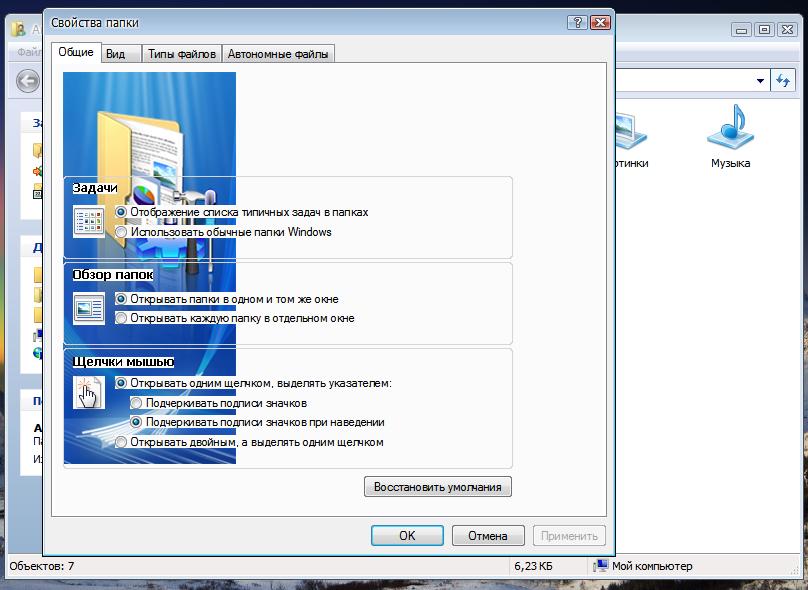This screenshot has height=590, width=808.
Task: Select Подчеркивать подписи значков option
Action: [x=137, y=403]
